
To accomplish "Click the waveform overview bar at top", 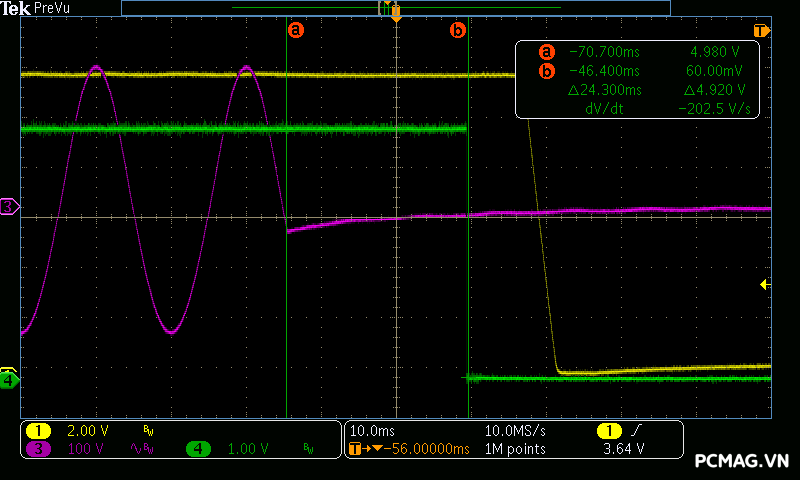I will click(x=395, y=7).
